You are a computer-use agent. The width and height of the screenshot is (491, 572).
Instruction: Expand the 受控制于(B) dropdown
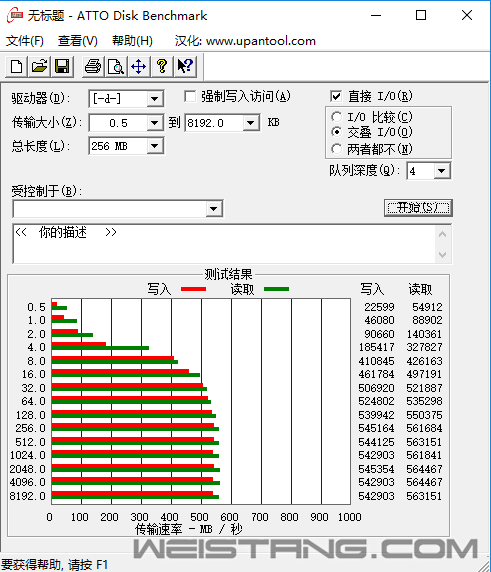[x=213, y=209]
